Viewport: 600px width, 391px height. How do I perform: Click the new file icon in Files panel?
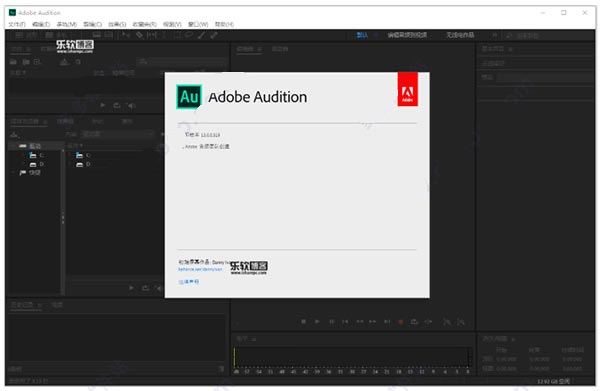(37, 62)
